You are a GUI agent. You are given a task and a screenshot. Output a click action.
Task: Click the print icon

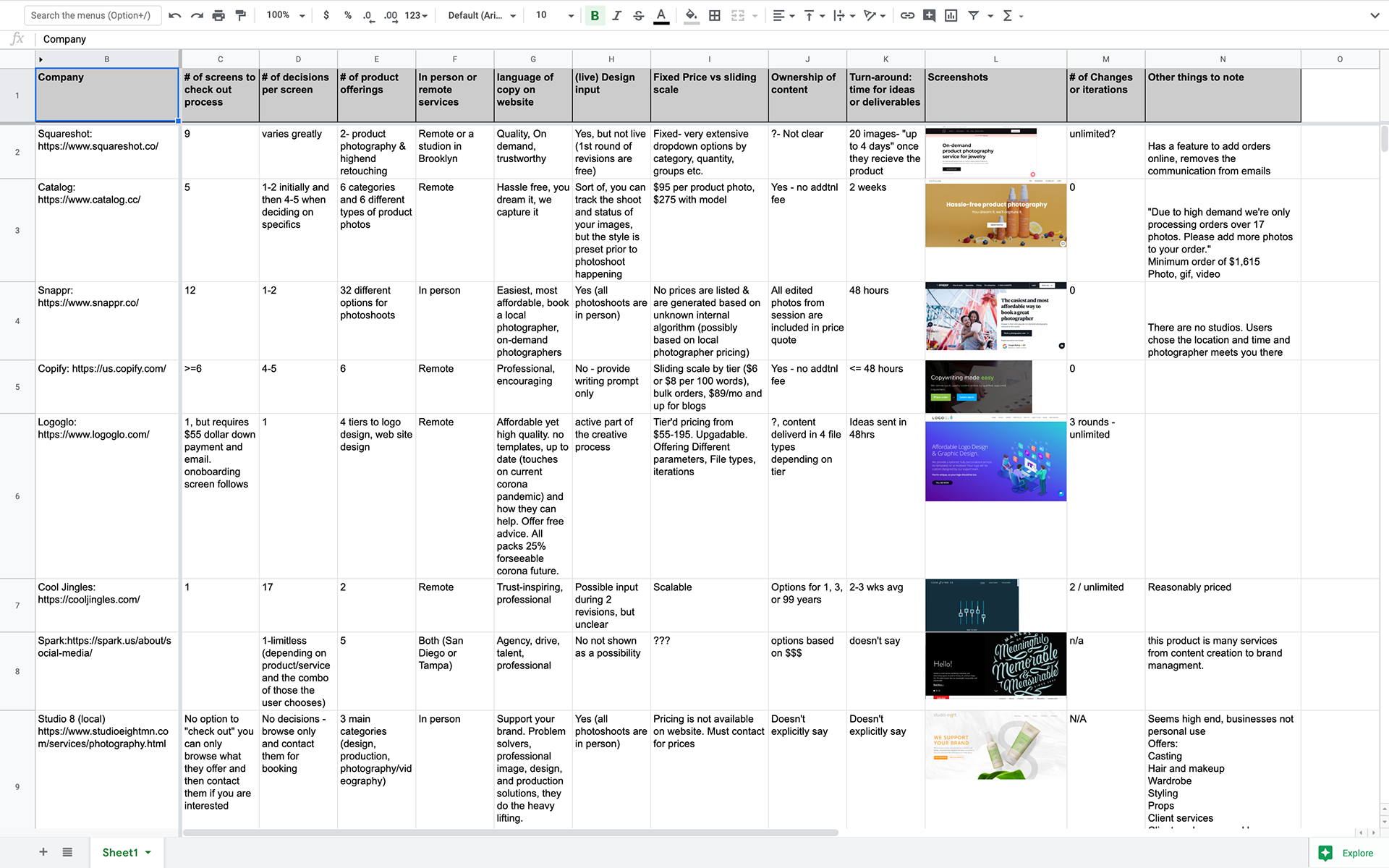point(218,15)
